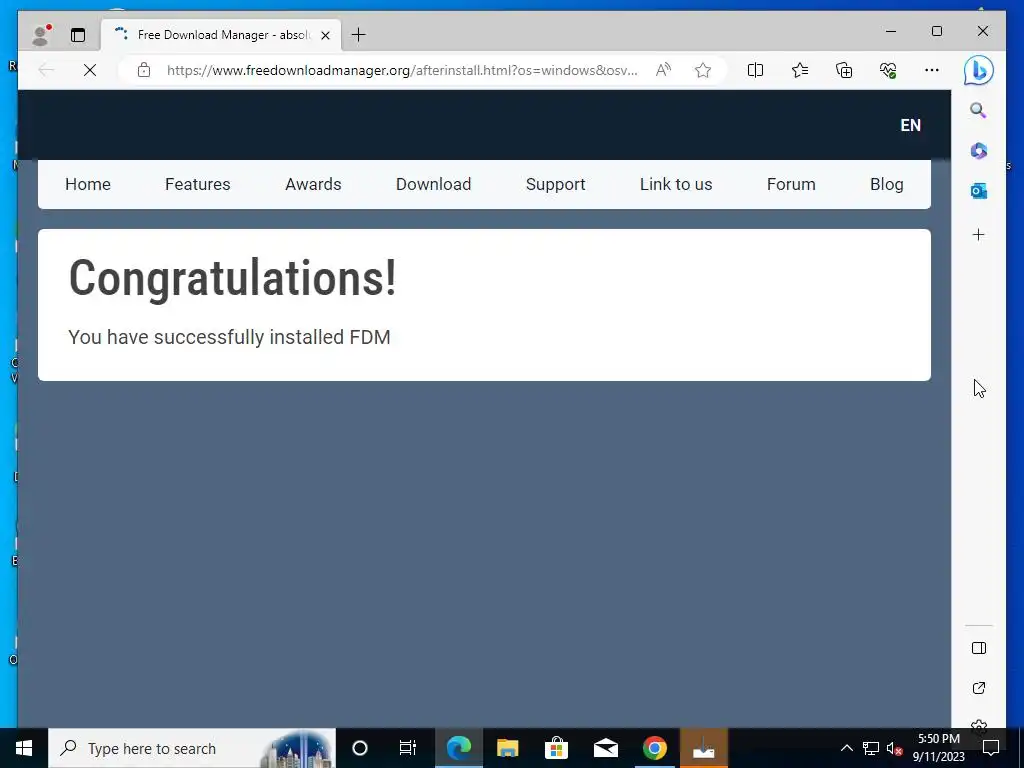The height and width of the screenshot is (768, 1024).
Task: Open Mail app from taskbar
Action: click(605, 748)
